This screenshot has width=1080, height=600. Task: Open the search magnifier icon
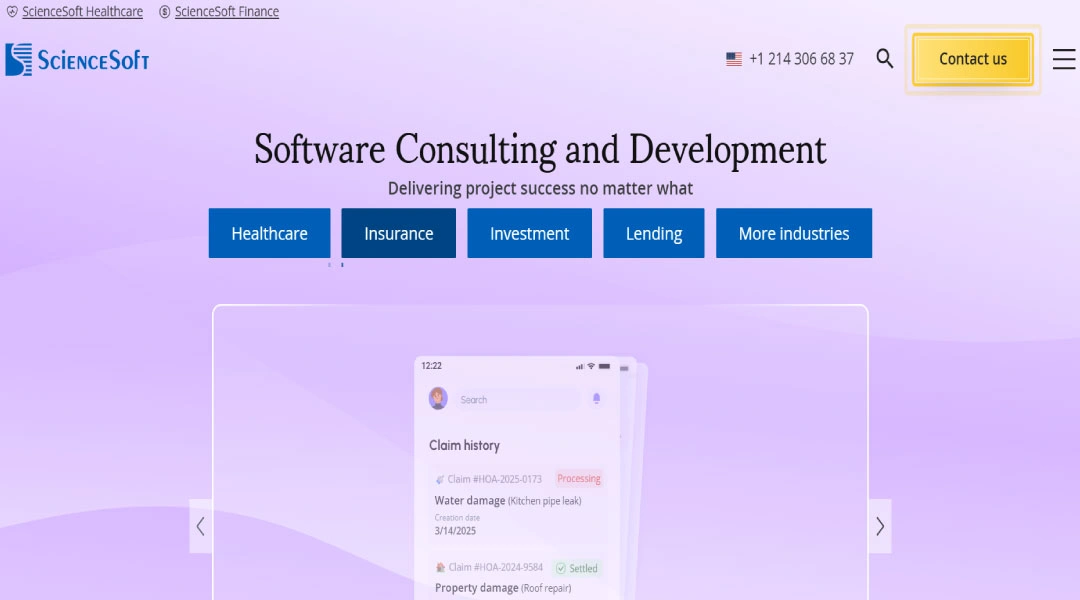[884, 59]
